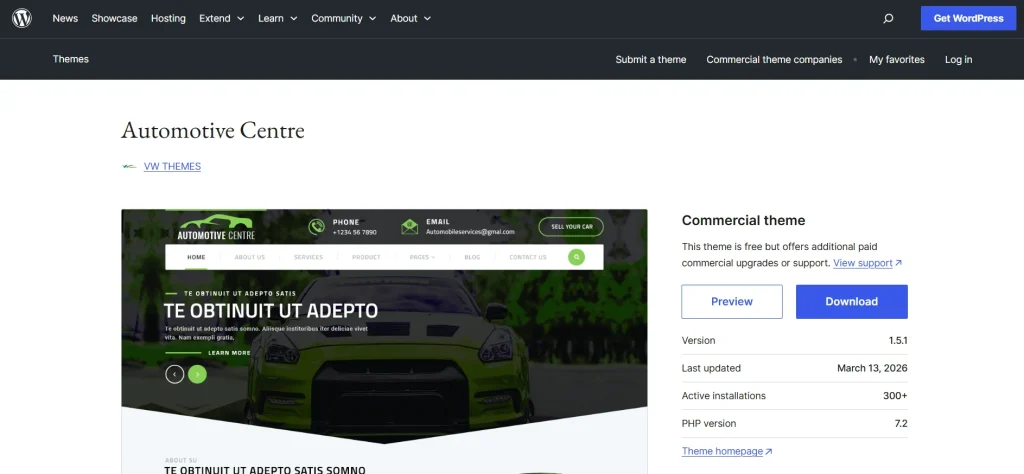Download the Automotive Centre theme
This screenshot has height=474, width=1024.
(x=852, y=302)
